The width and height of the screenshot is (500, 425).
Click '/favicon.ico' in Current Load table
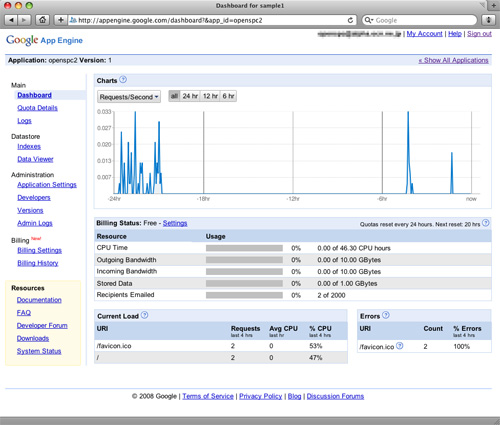click(114, 346)
